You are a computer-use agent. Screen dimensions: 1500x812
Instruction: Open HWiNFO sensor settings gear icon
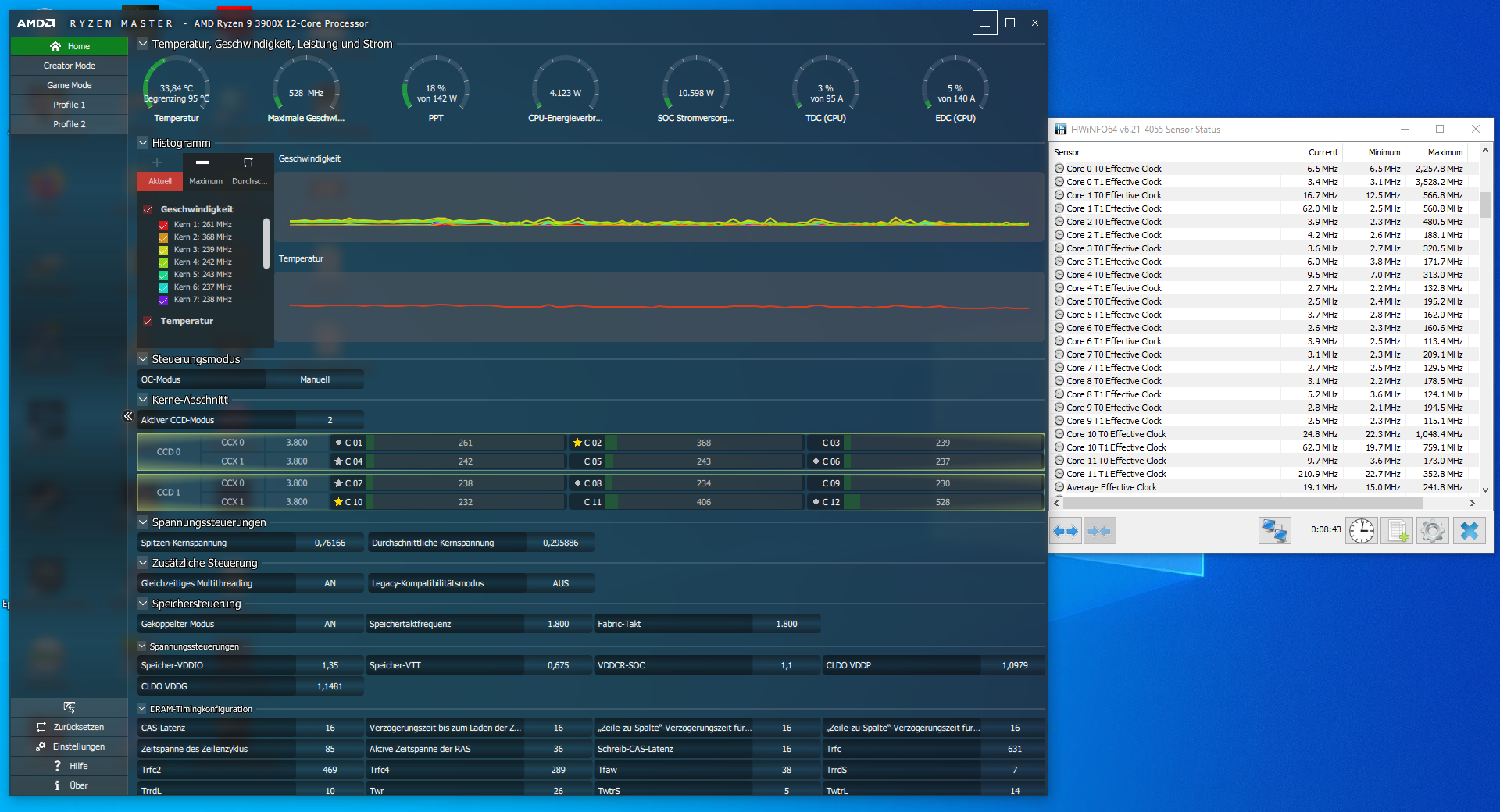[x=1433, y=531]
